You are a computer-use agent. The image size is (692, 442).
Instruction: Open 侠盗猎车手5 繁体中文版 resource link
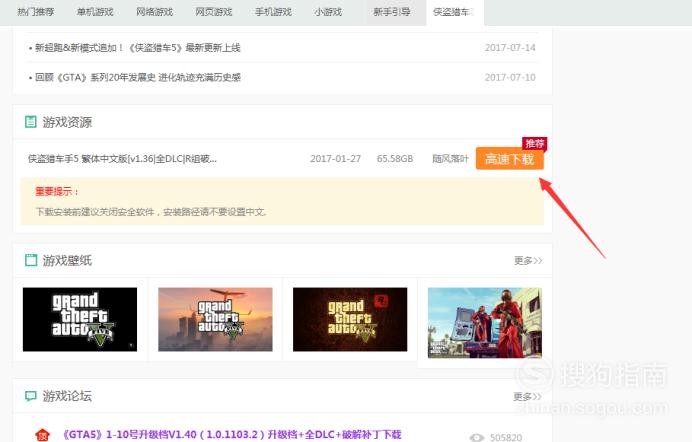click(x=122, y=158)
